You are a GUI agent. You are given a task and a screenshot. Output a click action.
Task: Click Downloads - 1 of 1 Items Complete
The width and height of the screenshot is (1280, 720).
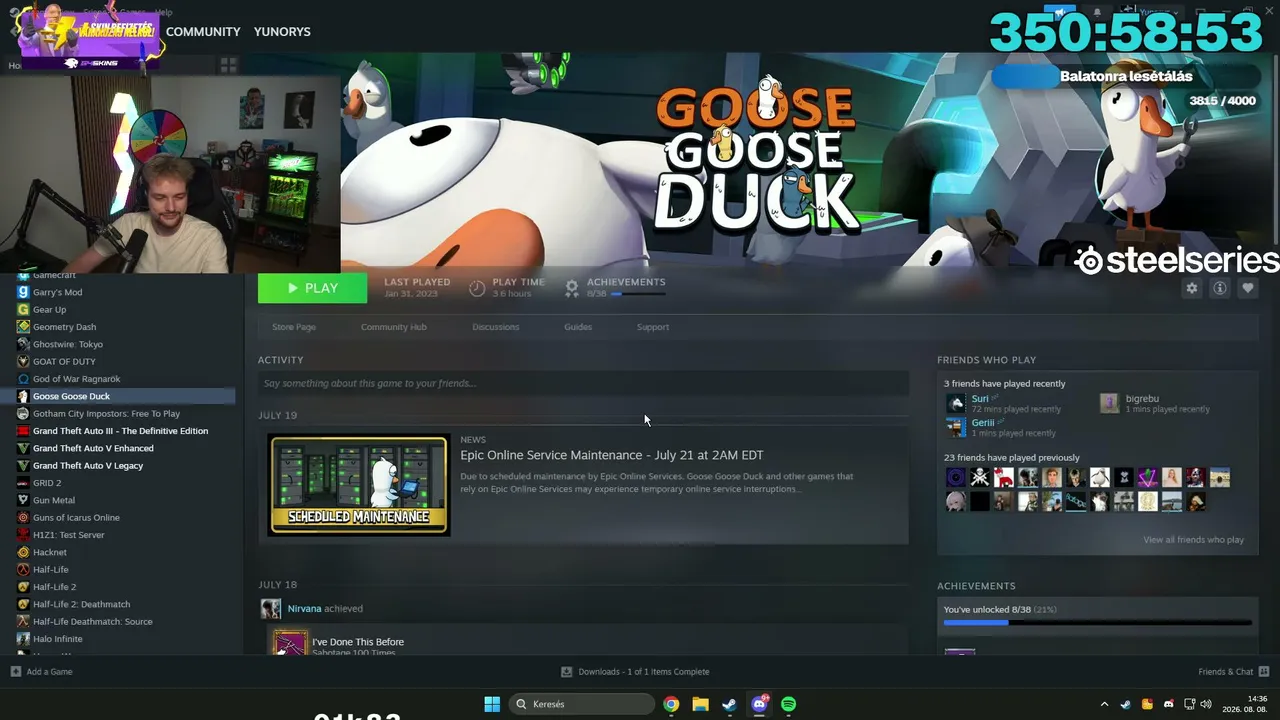click(x=644, y=672)
